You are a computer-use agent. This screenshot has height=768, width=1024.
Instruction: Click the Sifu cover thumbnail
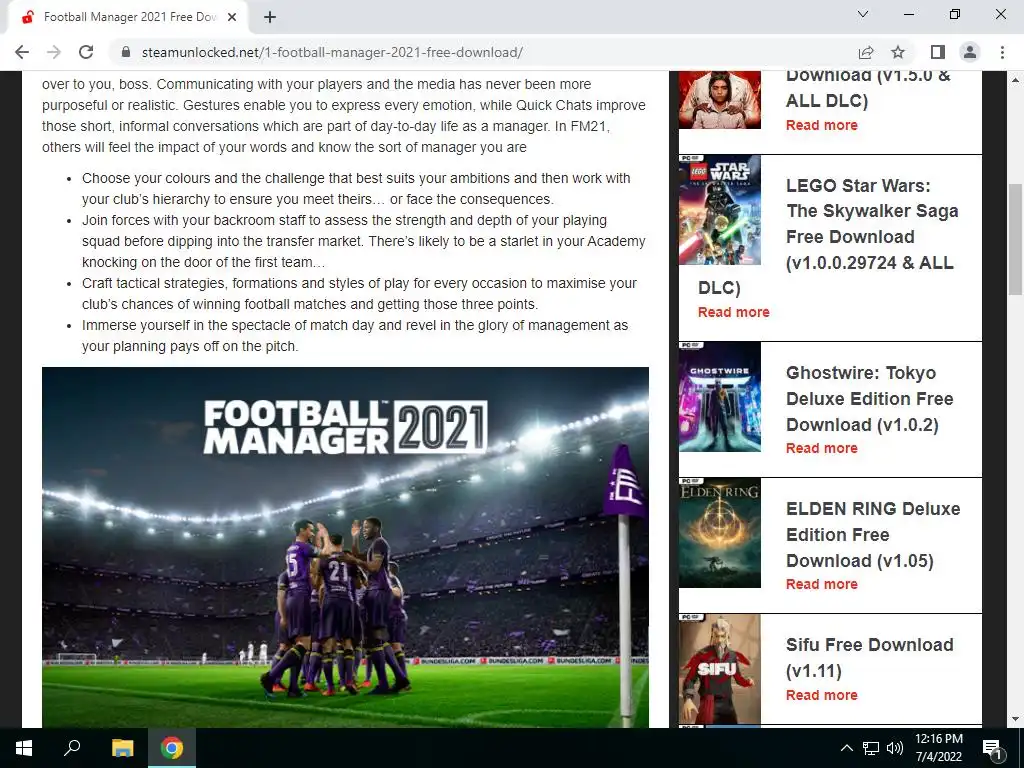tap(720, 668)
